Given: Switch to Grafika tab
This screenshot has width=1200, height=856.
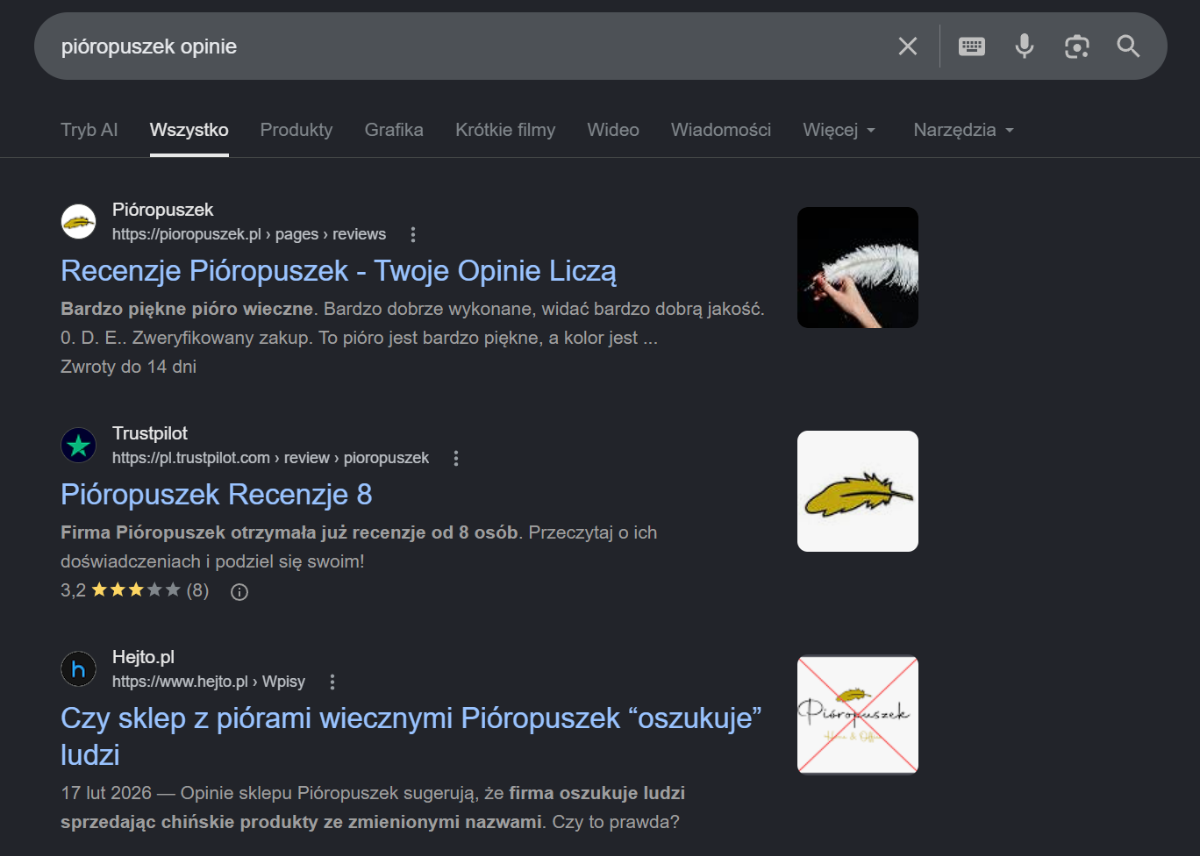Looking at the screenshot, I should click(x=394, y=130).
